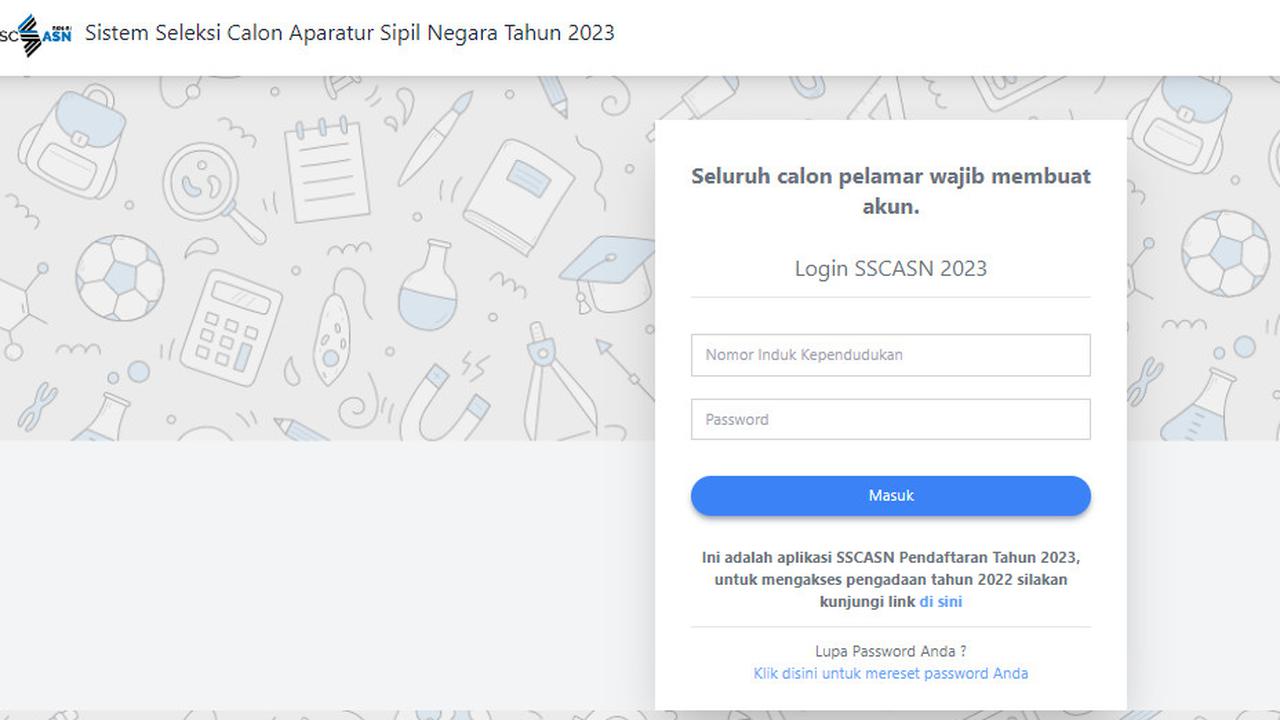Open the 'di sini' link for 2022 registration
This screenshot has height=720, width=1280.
coord(941,601)
